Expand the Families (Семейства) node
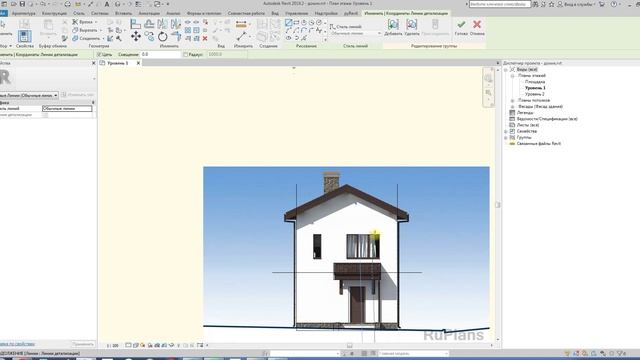 [x=506, y=131]
